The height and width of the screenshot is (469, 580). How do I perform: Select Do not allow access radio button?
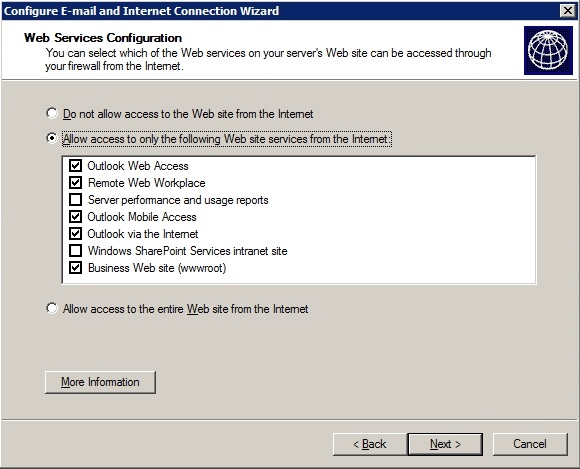click(x=52, y=113)
